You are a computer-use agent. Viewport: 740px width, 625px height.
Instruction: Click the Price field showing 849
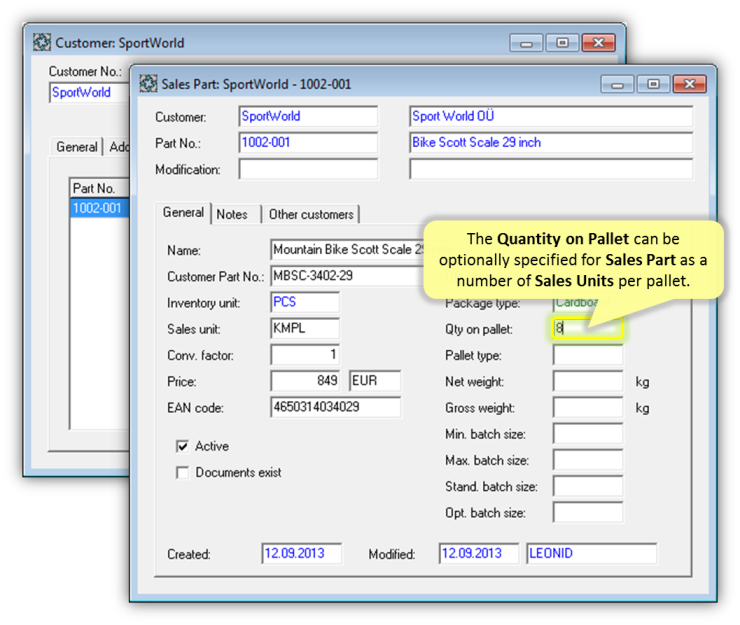point(305,381)
